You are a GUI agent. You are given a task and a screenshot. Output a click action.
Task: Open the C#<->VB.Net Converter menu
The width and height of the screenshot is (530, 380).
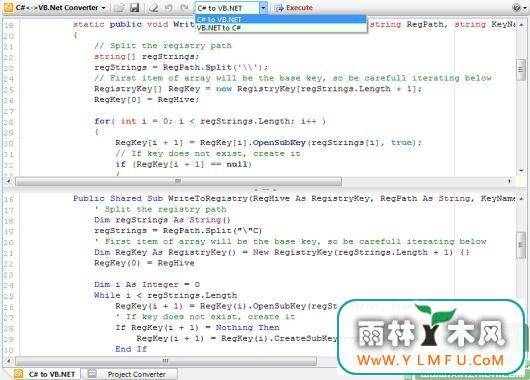click(61, 7)
